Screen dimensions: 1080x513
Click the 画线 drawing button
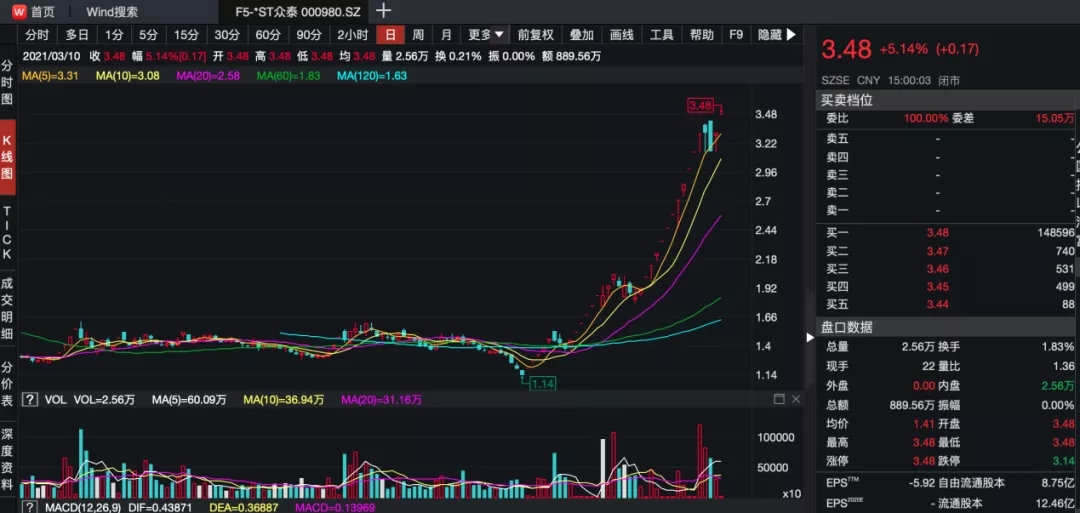tap(622, 34)
